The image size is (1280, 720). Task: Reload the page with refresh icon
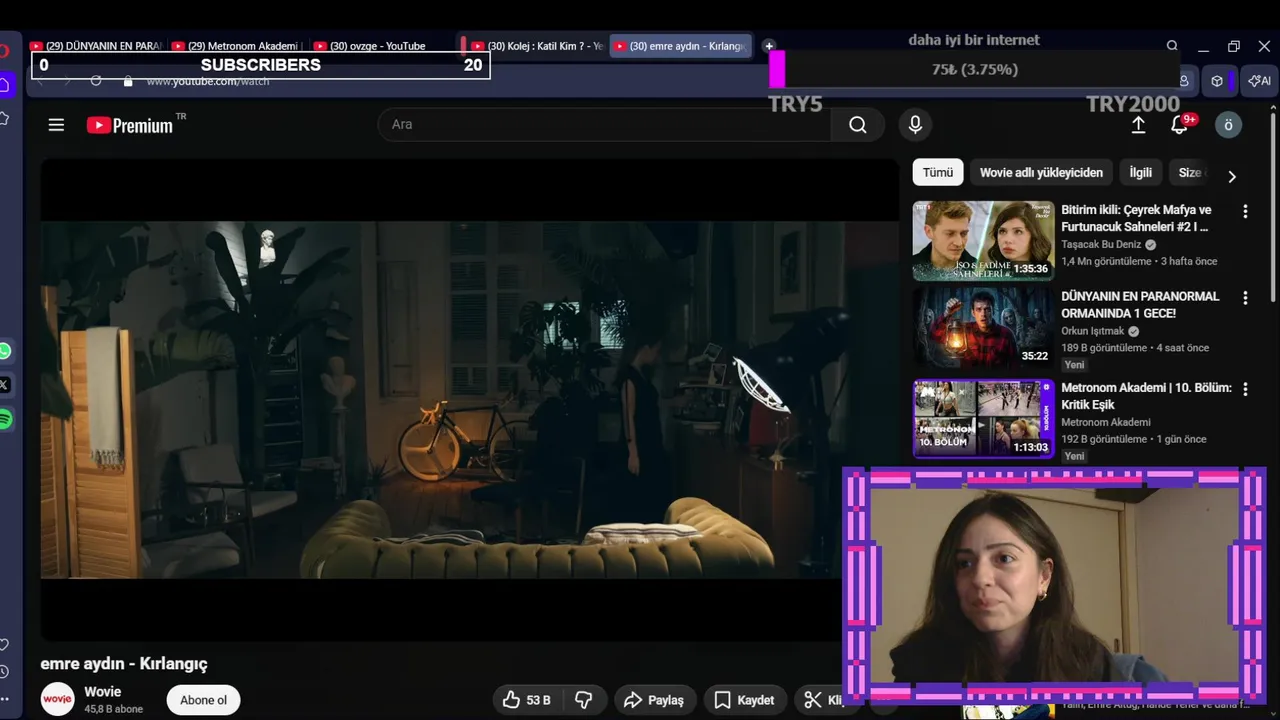pyautogui.click(x=96, y=81)
